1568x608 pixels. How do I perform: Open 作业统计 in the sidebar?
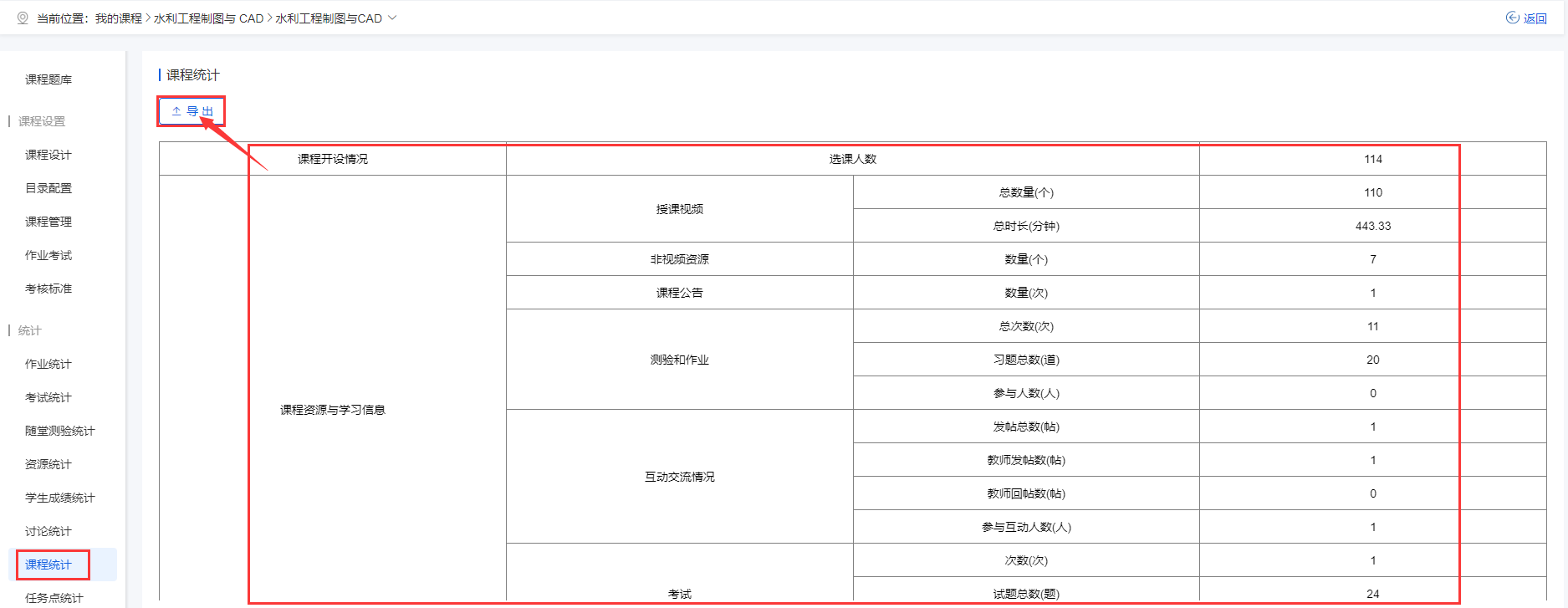(49, 364)
